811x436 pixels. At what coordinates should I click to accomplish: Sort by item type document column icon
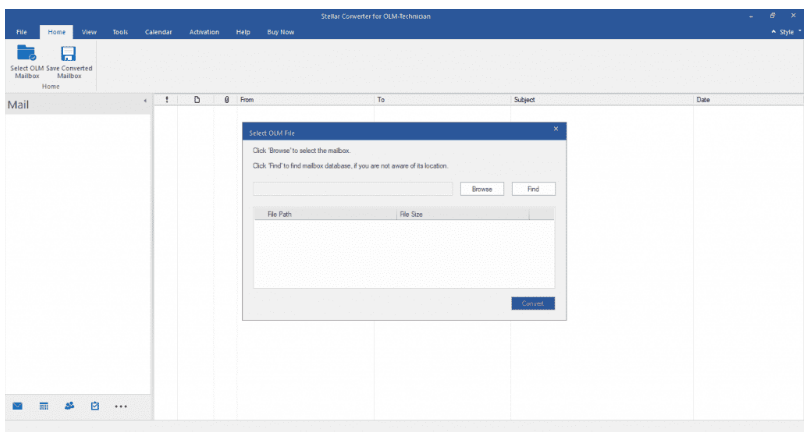pyautogui.click(x=197, y=99)
